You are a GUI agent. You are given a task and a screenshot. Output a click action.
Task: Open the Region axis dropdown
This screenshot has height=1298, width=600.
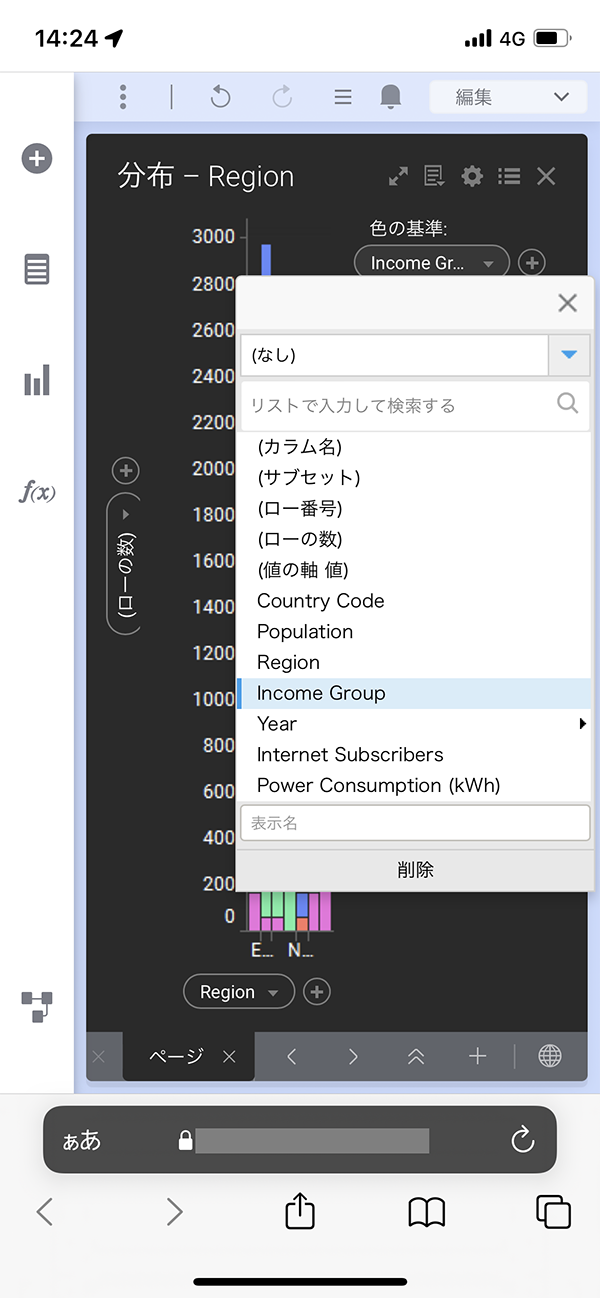point(239,992)
